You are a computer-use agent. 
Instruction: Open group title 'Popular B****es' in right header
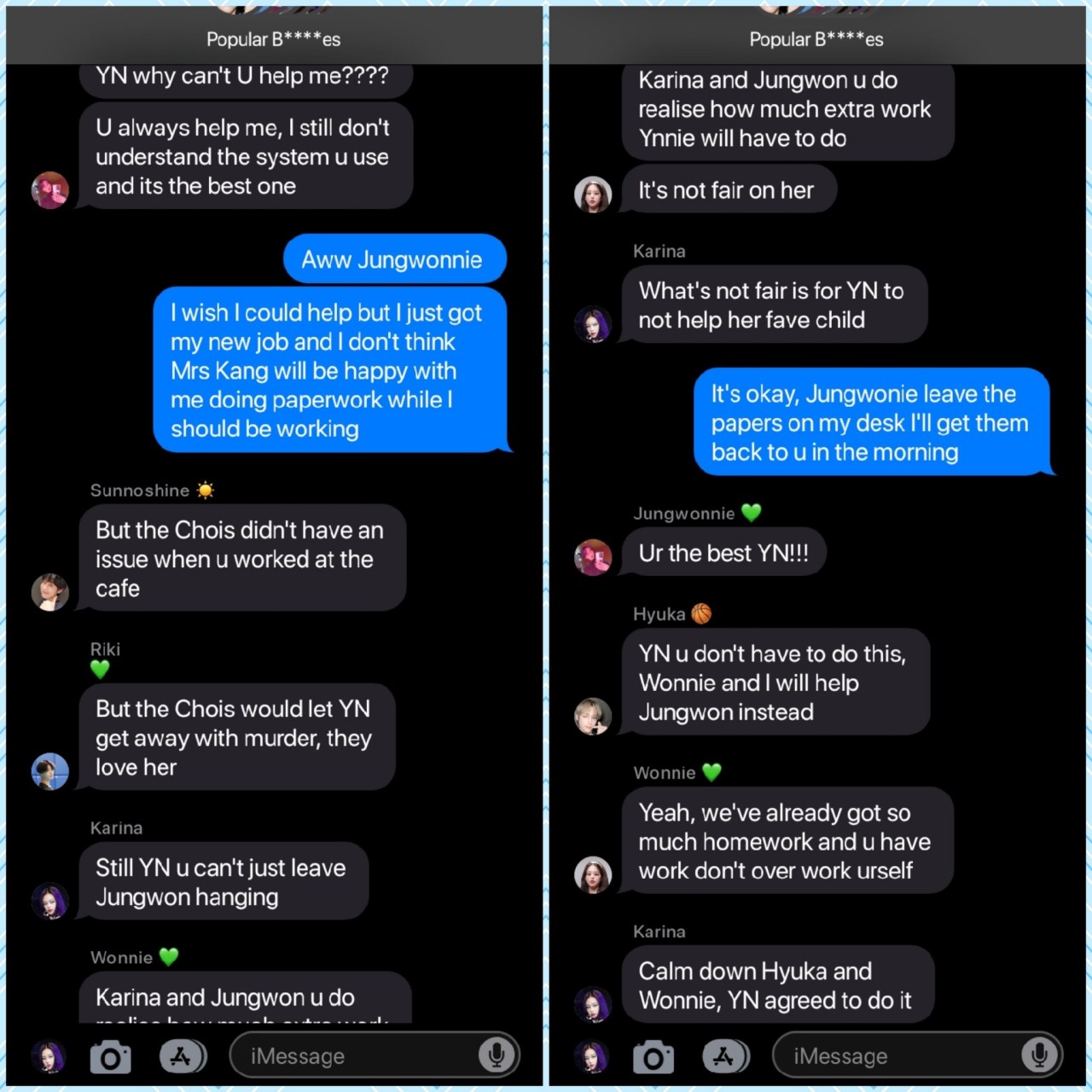pos(816,39)
